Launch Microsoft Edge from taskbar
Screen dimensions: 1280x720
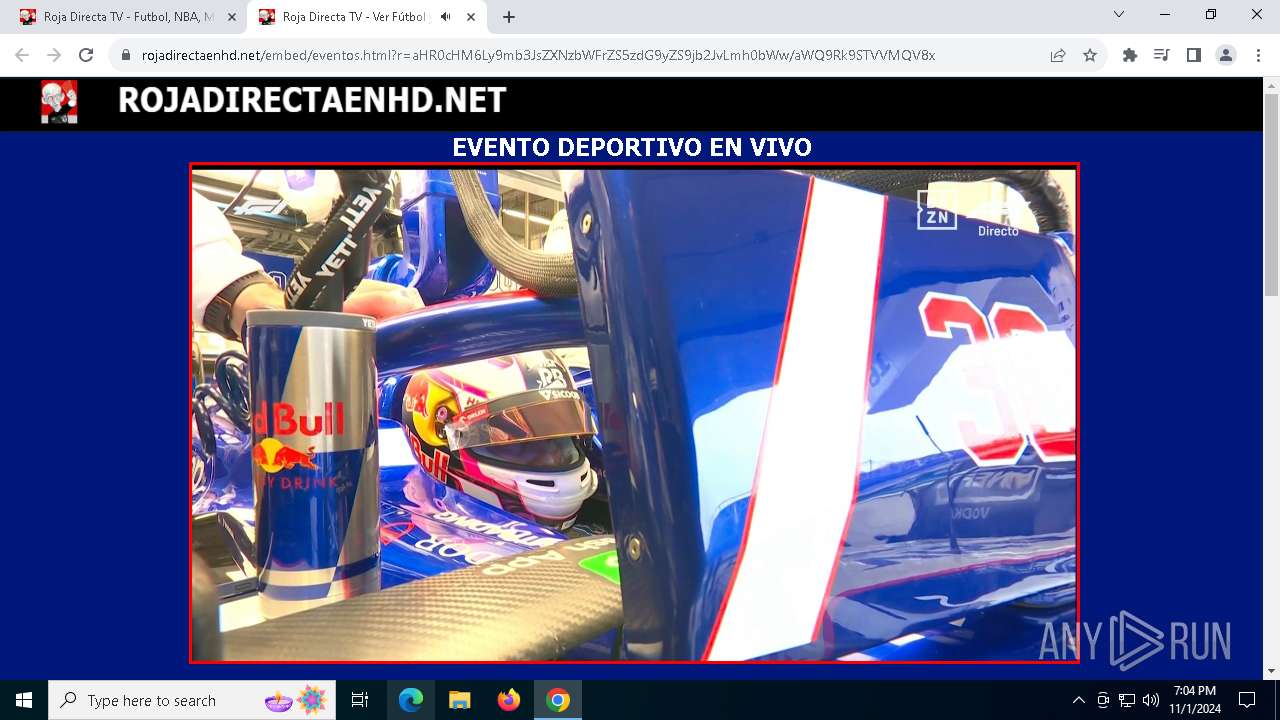[411, 700]
